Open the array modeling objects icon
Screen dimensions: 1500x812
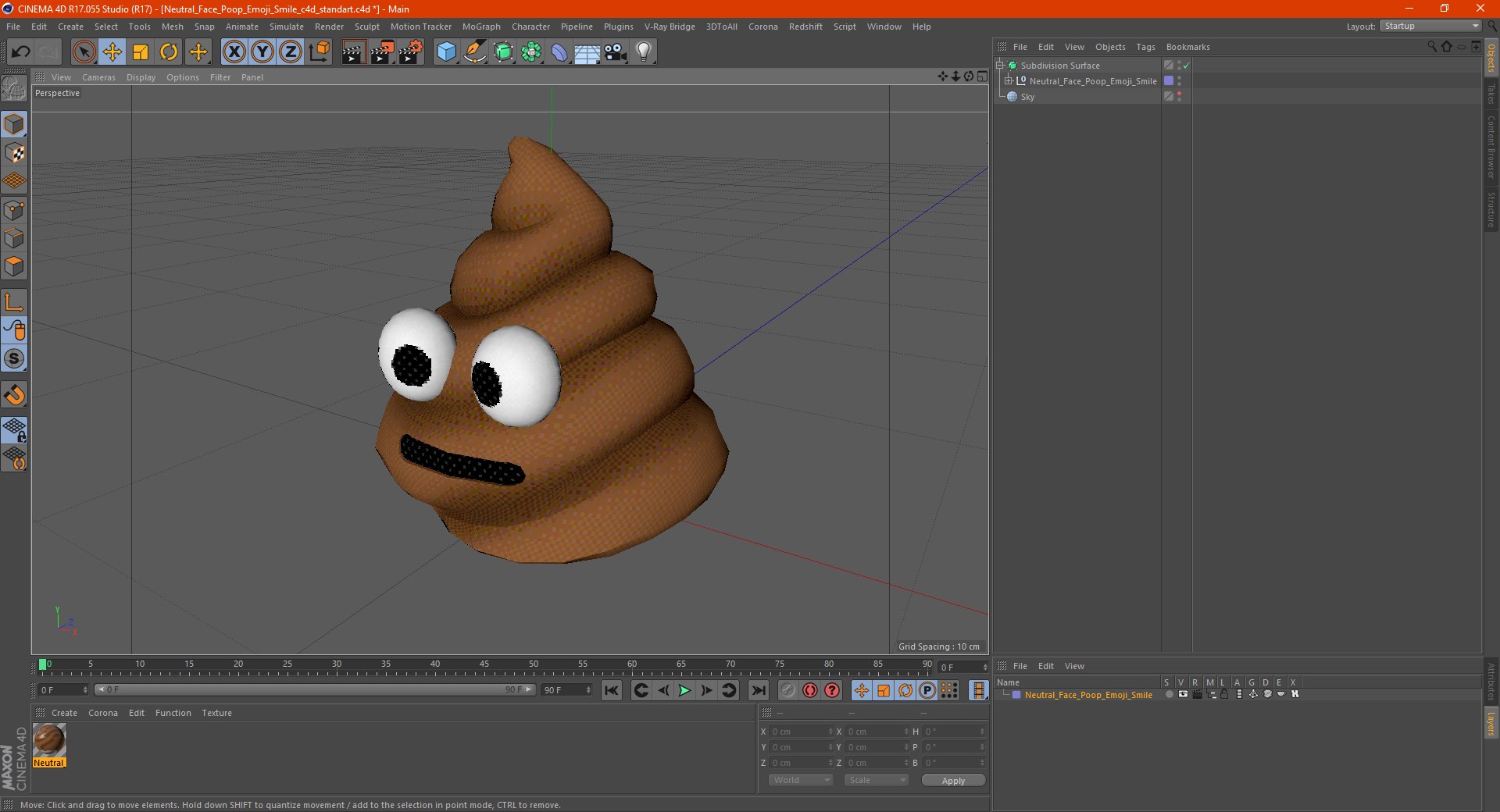[x=531, y=52]
